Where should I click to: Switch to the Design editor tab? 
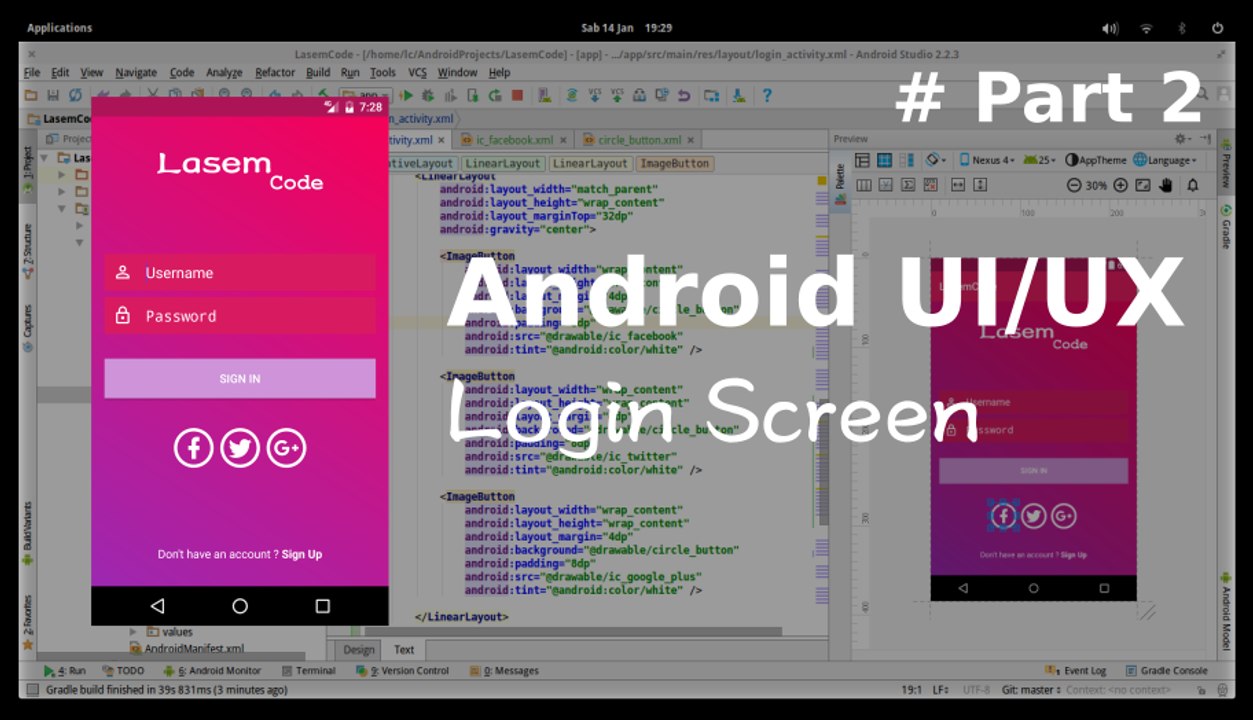(x=359, y=650)
